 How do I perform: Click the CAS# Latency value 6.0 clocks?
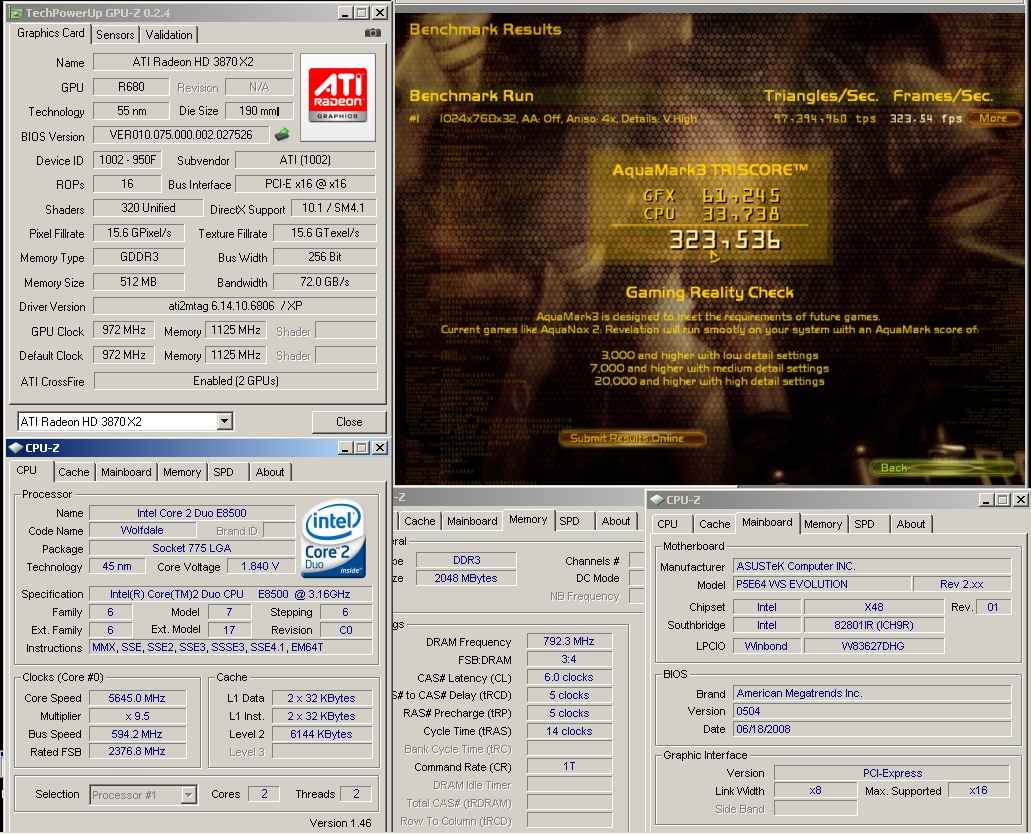[569, 677]
